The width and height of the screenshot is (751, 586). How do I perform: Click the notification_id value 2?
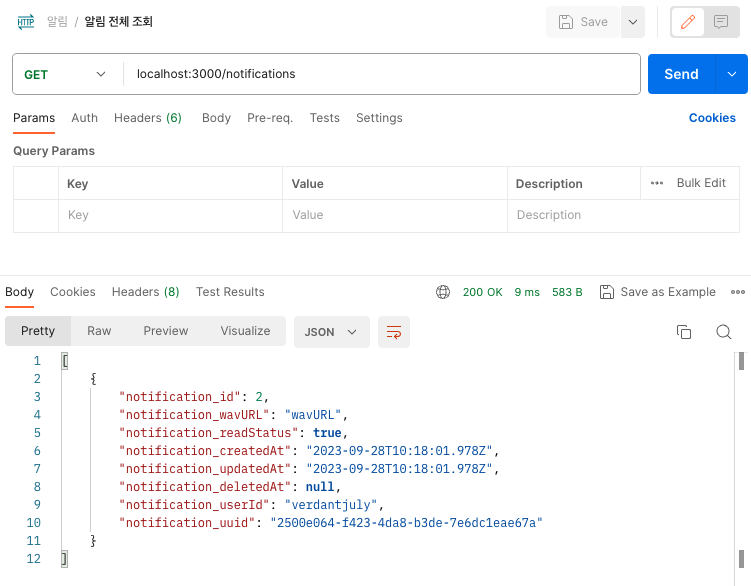[x=259, y=397]
